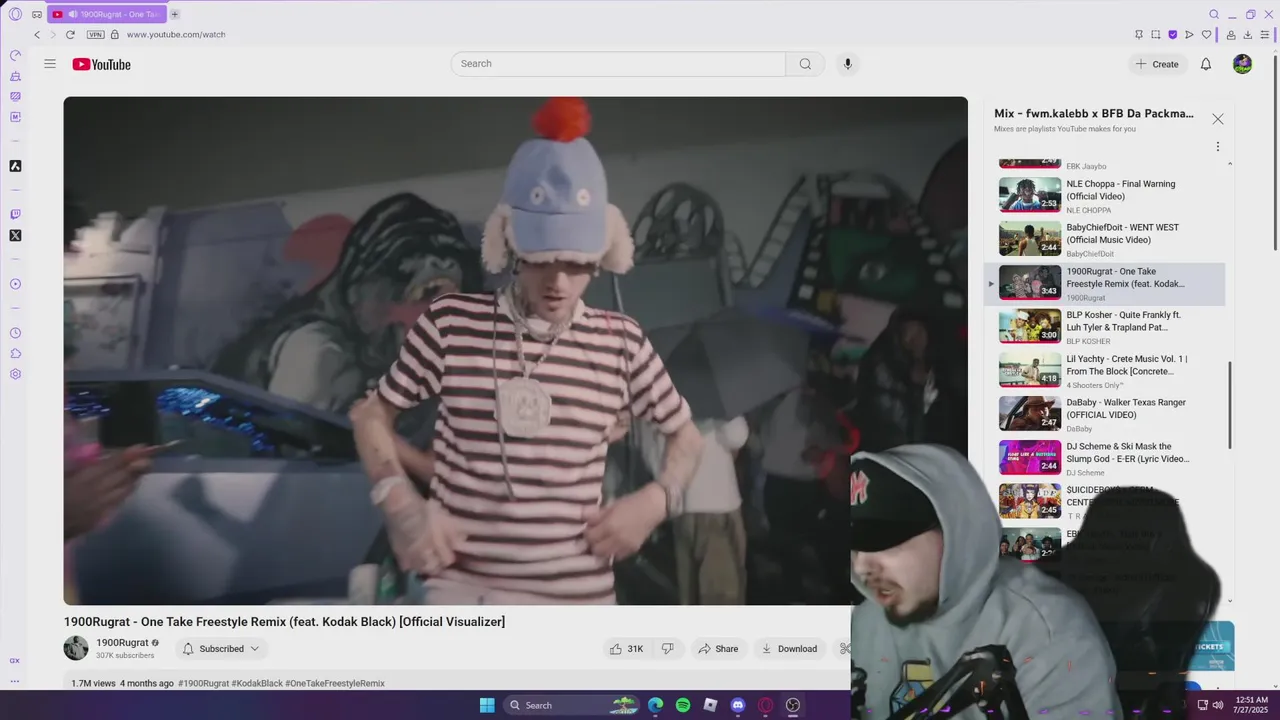Play BLP Kosher - Quite Frankly
The width and height of the screenshot is (1280, 720).
pyautogui.click(x=1105, y=326)
